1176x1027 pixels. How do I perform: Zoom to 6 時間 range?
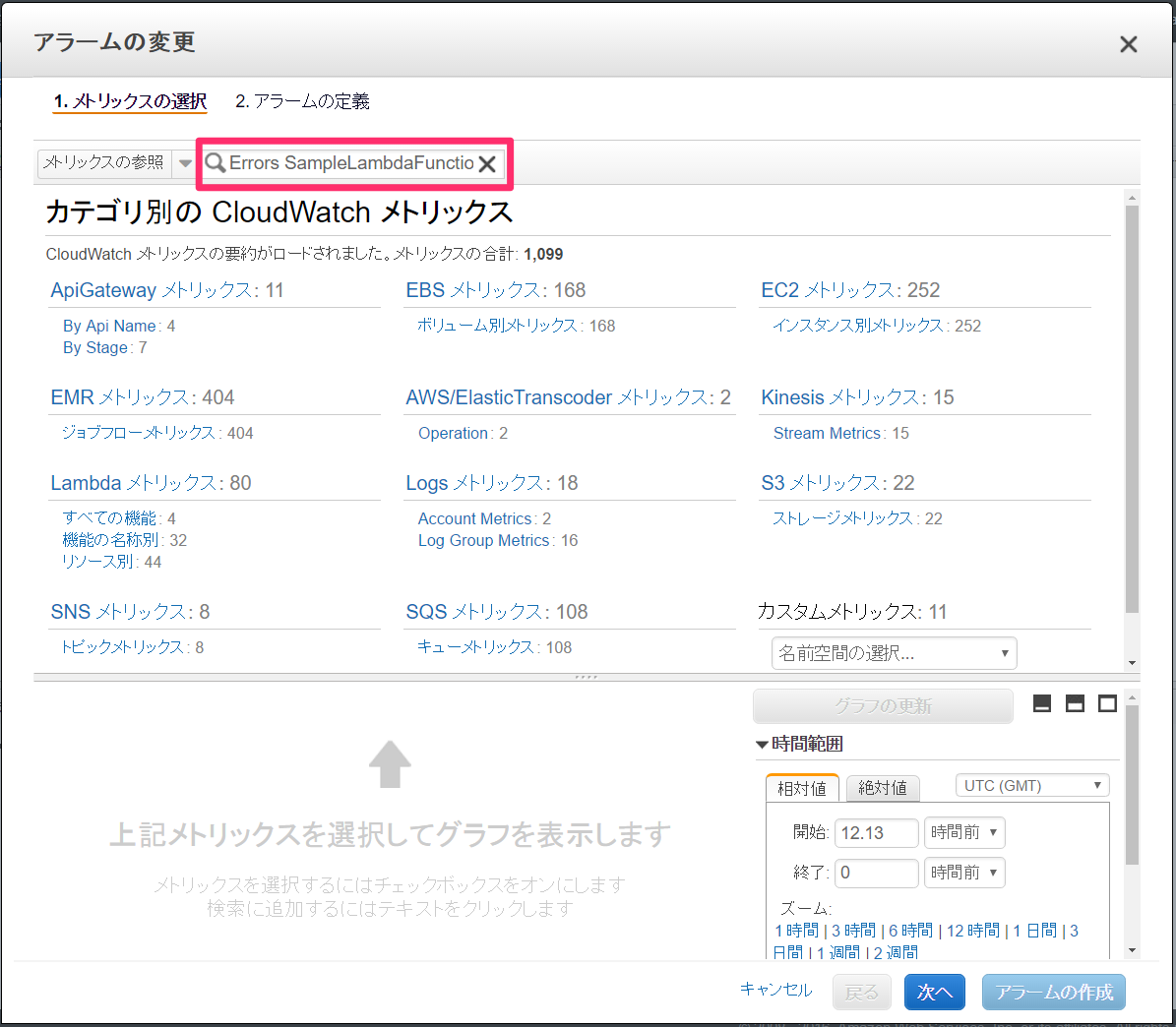click(910, 931)
